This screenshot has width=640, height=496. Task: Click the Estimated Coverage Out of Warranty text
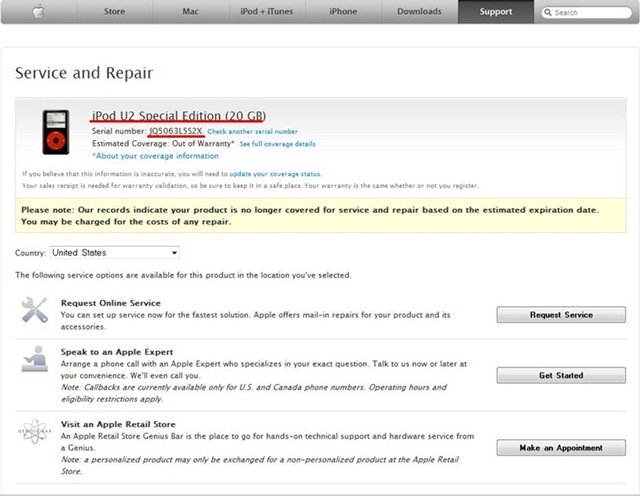pyautogui.click(x=163, y=144)
